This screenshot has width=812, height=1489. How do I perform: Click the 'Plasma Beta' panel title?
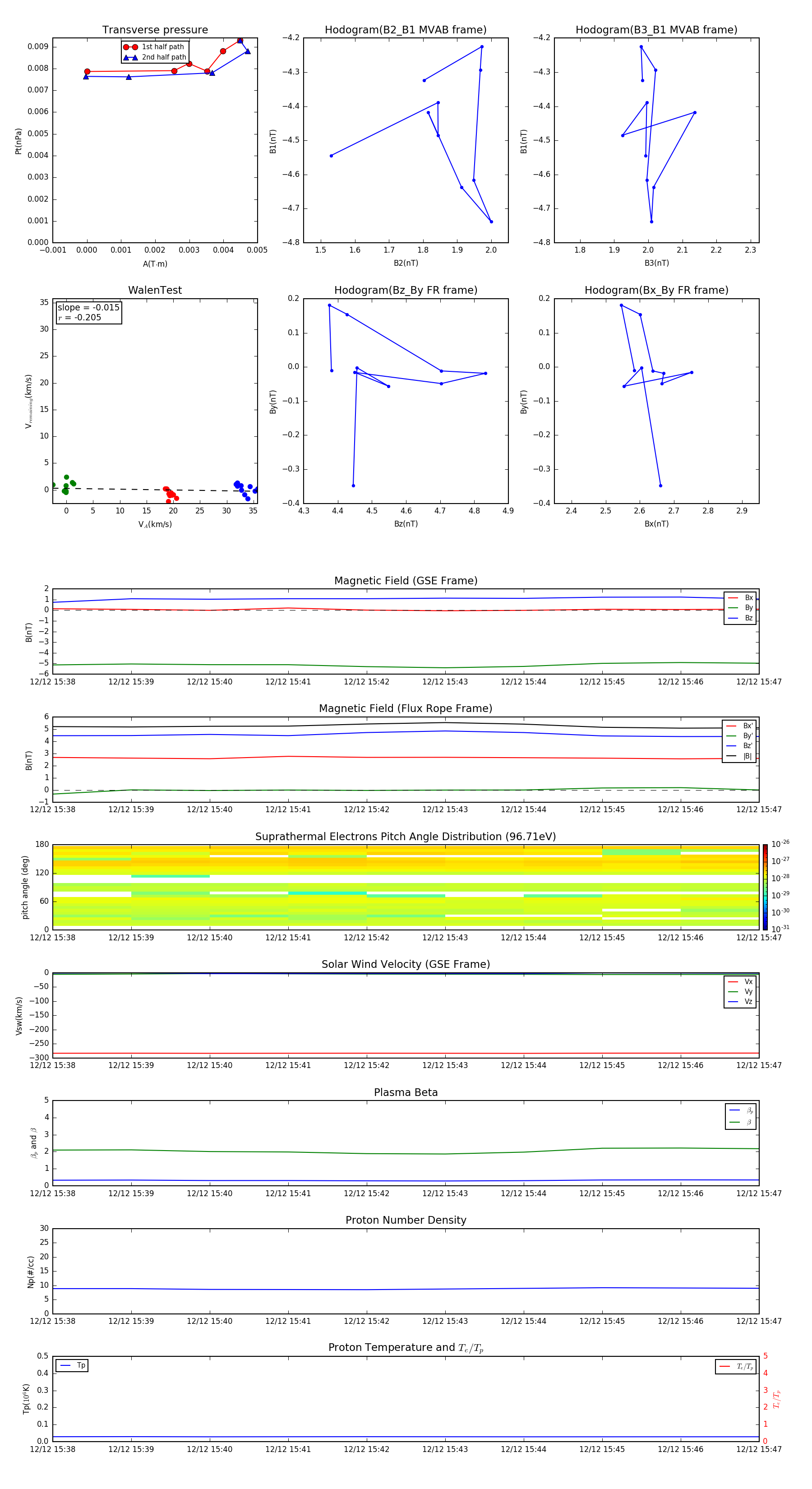406,1092
